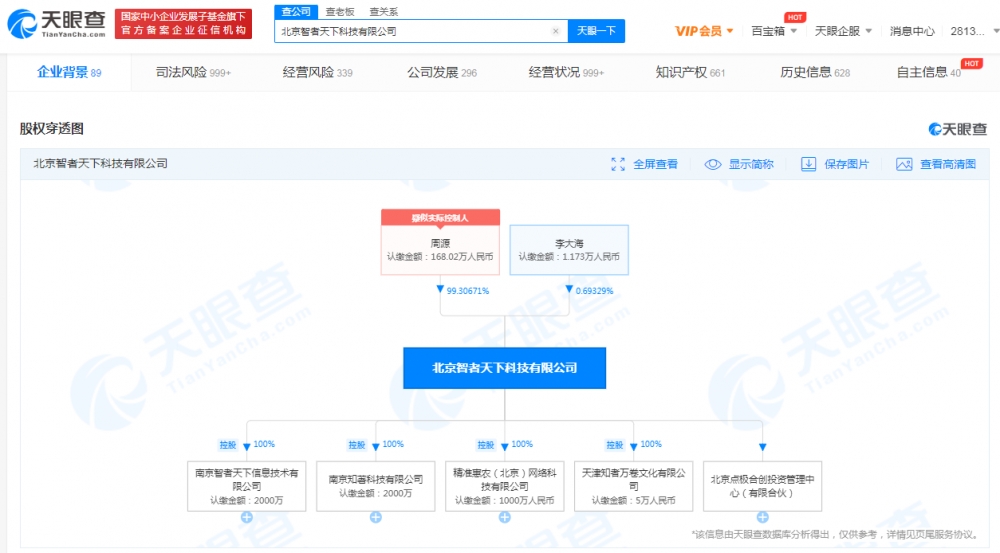This screenshot has width=1000, height=553.
Task: Click 控股 tag above 精准惠农(北京)网络科技有限公司
Action: coord(485,445)
